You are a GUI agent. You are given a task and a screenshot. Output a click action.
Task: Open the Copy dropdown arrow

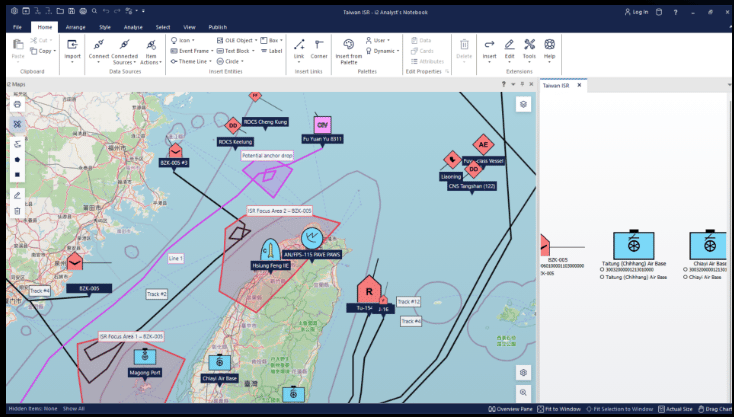(x=55, y=51)
